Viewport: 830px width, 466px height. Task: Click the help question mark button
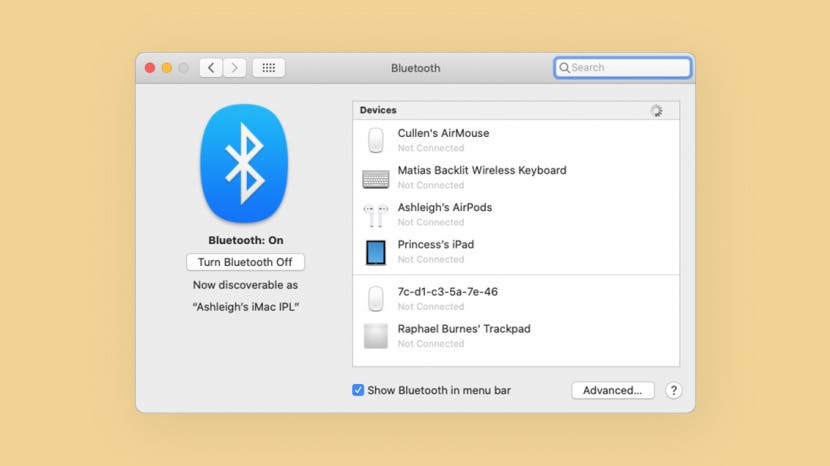point(673,391)
